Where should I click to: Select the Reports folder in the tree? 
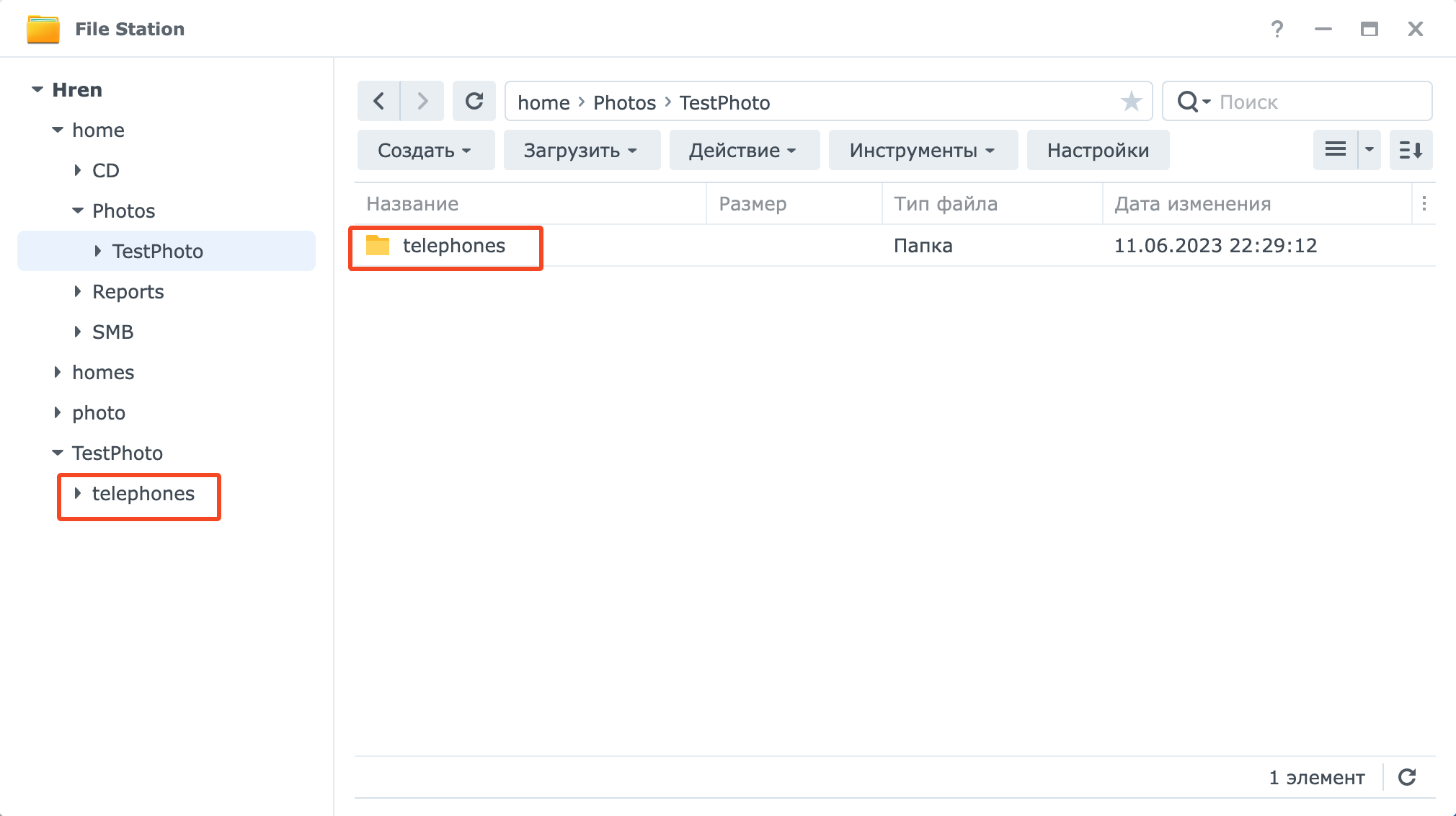click(128, 291)
